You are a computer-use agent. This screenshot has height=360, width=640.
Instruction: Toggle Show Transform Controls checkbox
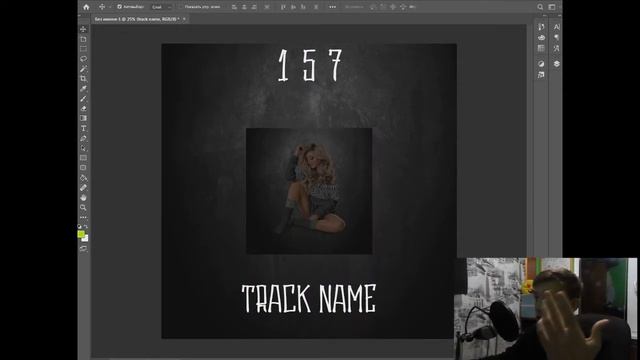[181, 7]
